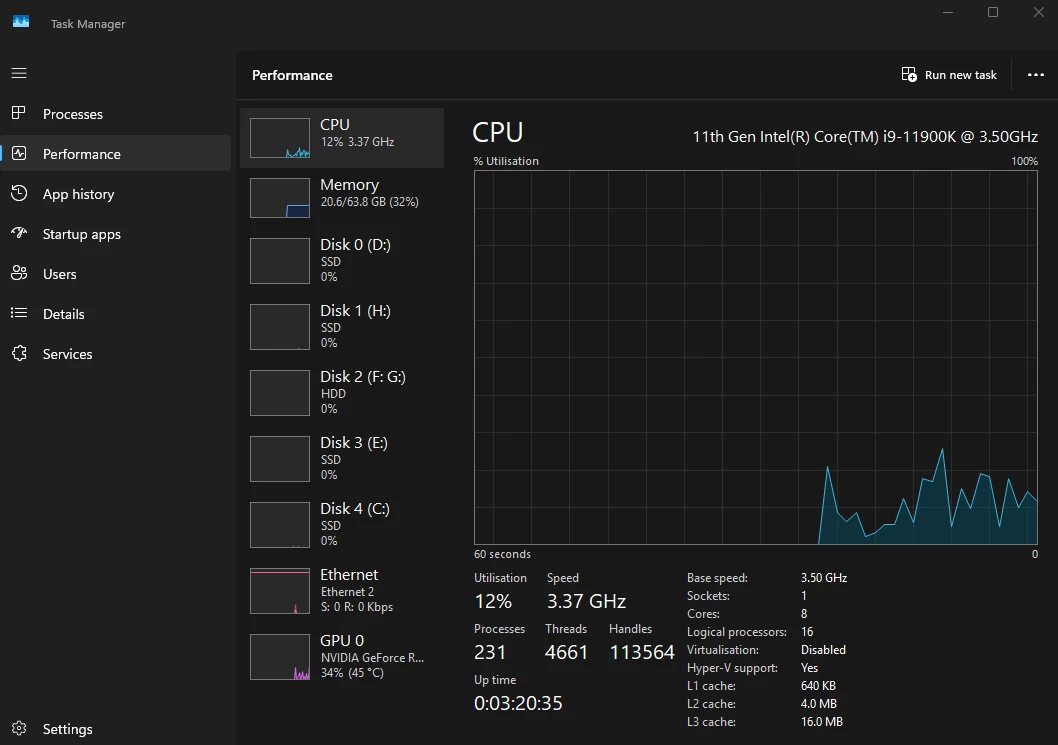This screenshot has height=745, width=1058.
Task: Select the Memory mini graph thumbnail
Action: coord(280,198)
